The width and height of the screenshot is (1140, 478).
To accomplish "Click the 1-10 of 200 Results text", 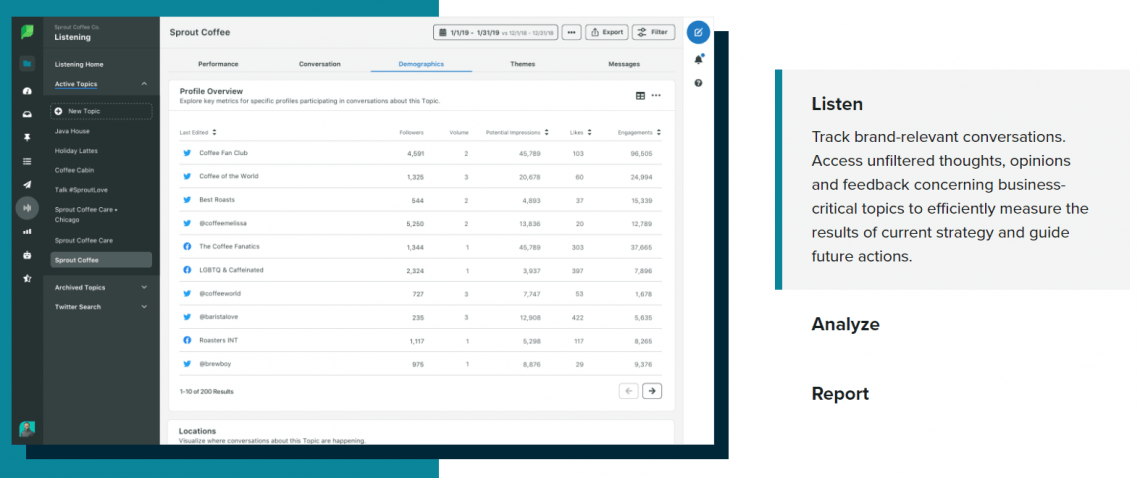I will pos(206,391).
